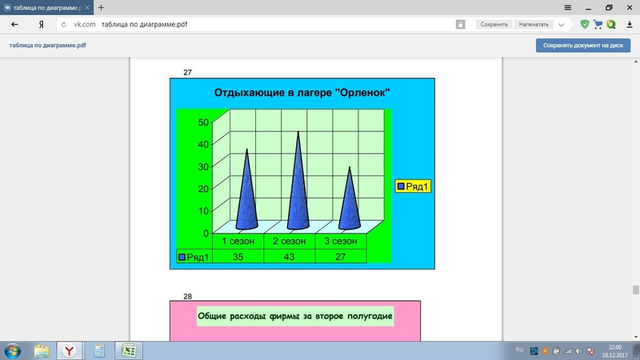Reload the page with the refresh icon
The width and height of the screenshot is (640, 360).
63,24
